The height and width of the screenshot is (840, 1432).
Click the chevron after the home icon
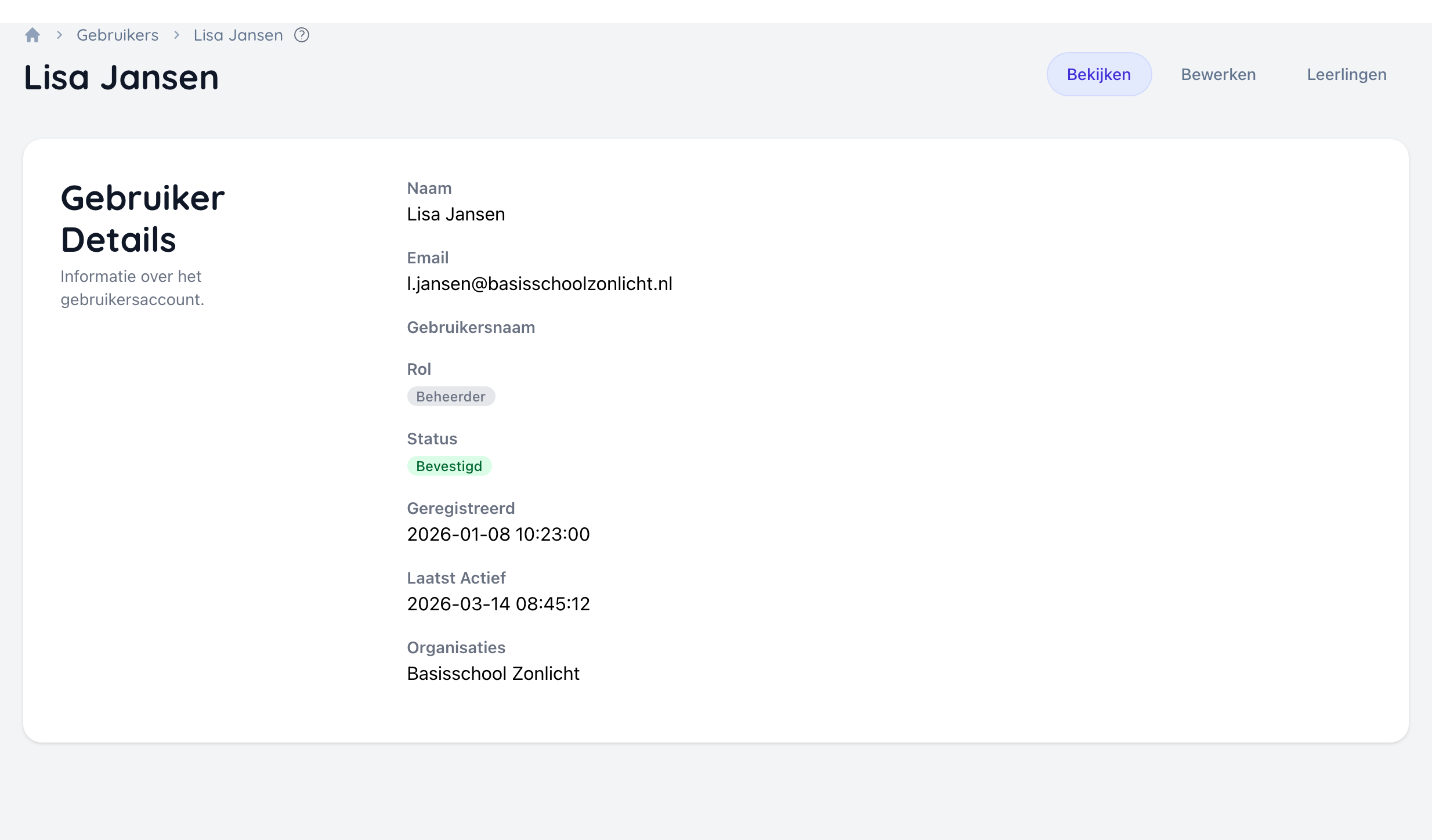[59, 35]
